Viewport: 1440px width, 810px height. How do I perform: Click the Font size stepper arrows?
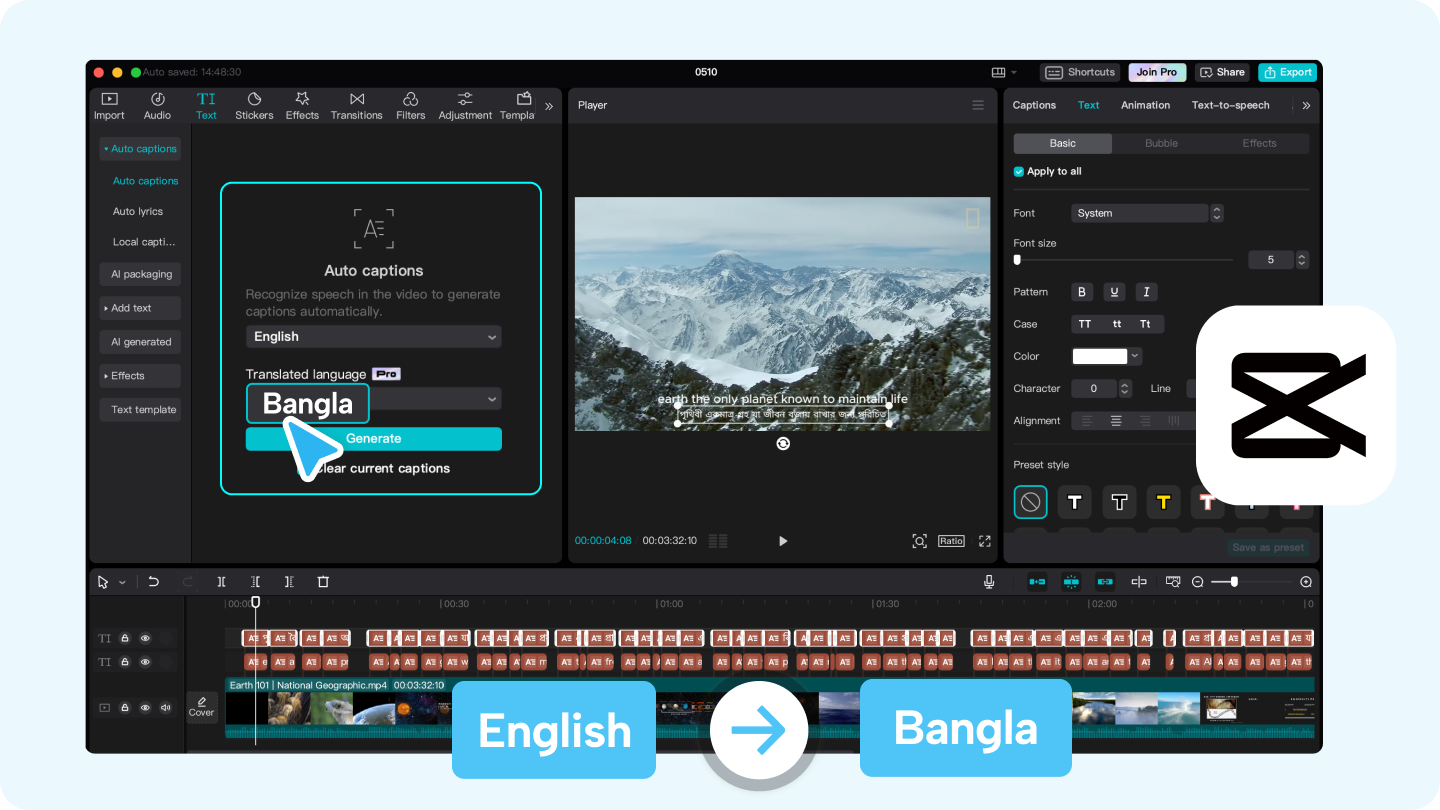pos(1302,260)
